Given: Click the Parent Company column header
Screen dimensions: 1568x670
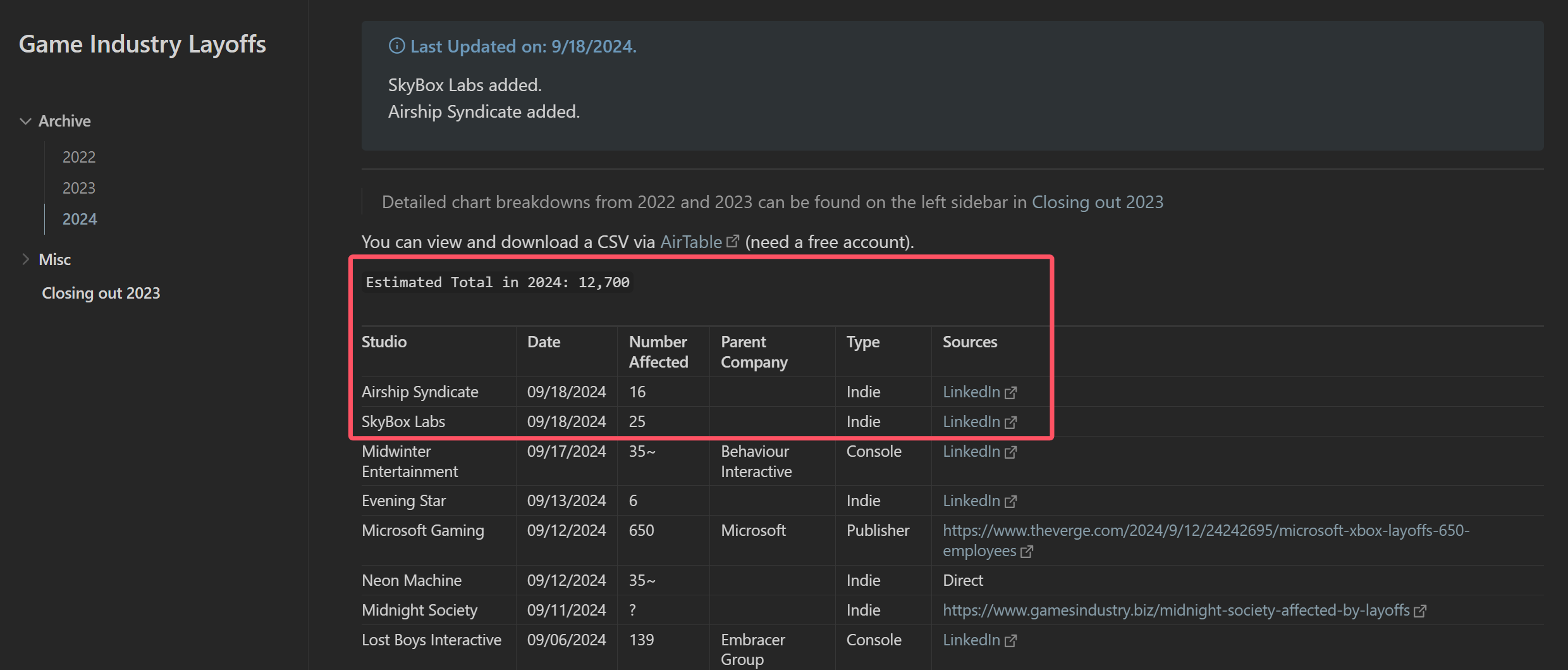Looking at the screenshot, I should coord(754,352).
